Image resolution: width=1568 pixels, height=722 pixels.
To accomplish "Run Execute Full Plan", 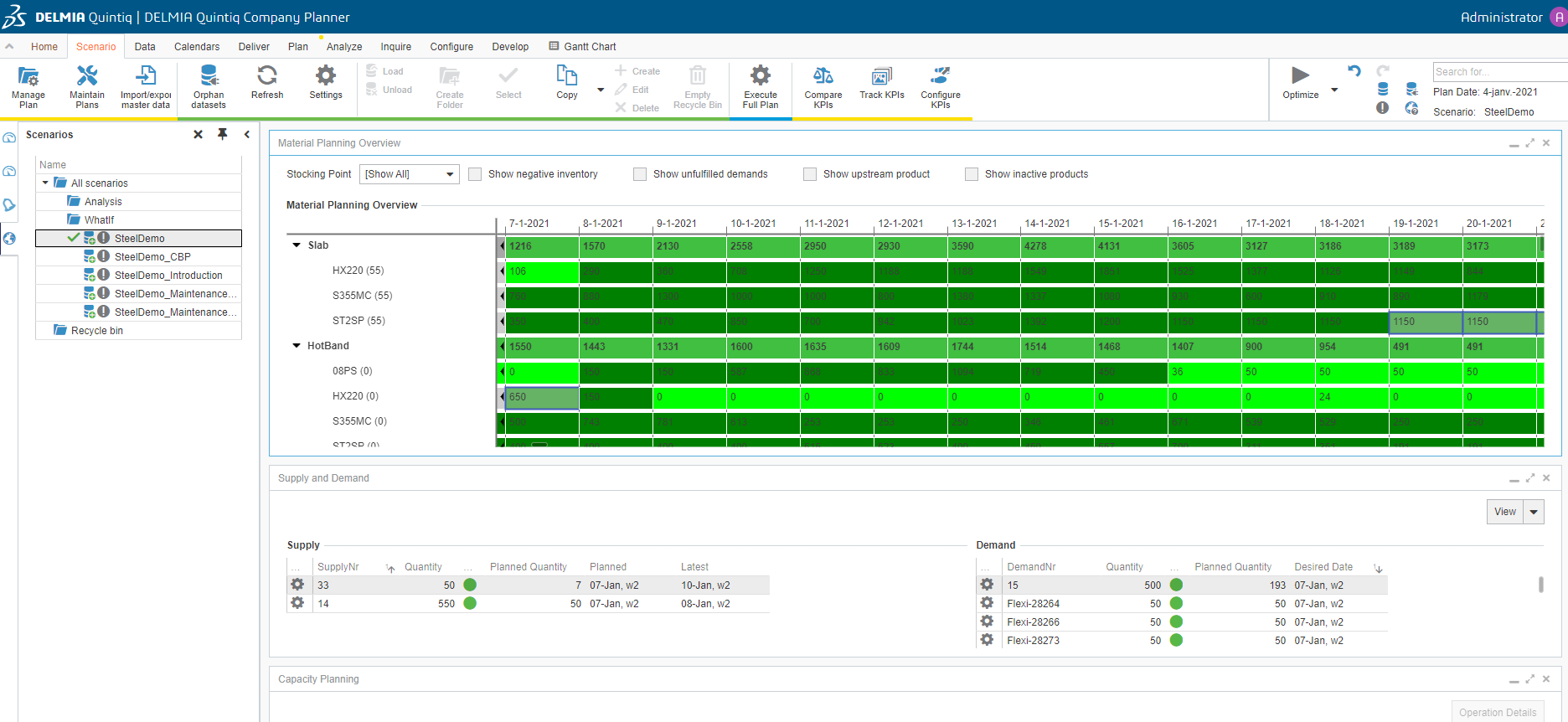I will (x=761, y=87).
